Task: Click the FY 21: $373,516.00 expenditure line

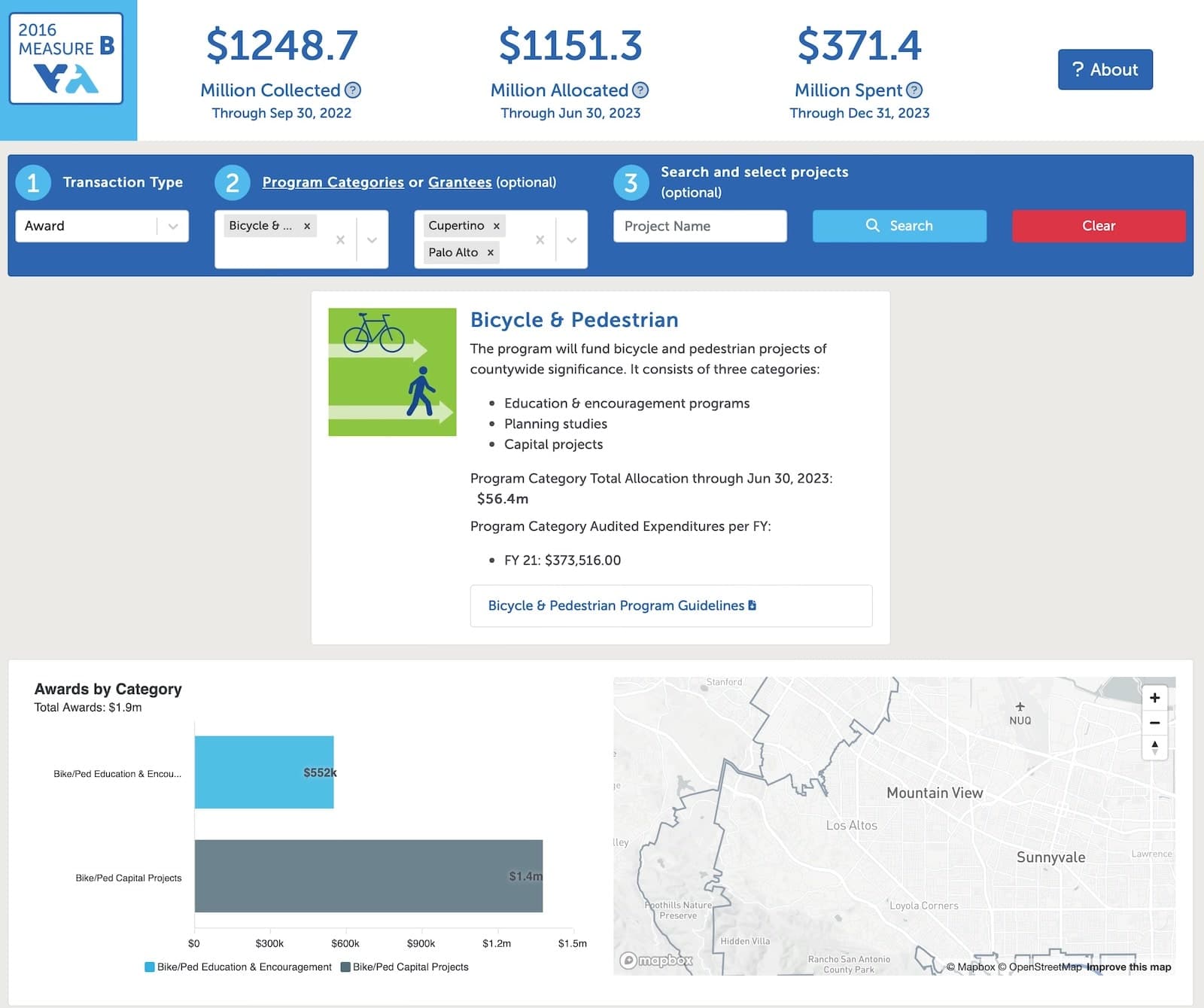Action: pos(562,560)
